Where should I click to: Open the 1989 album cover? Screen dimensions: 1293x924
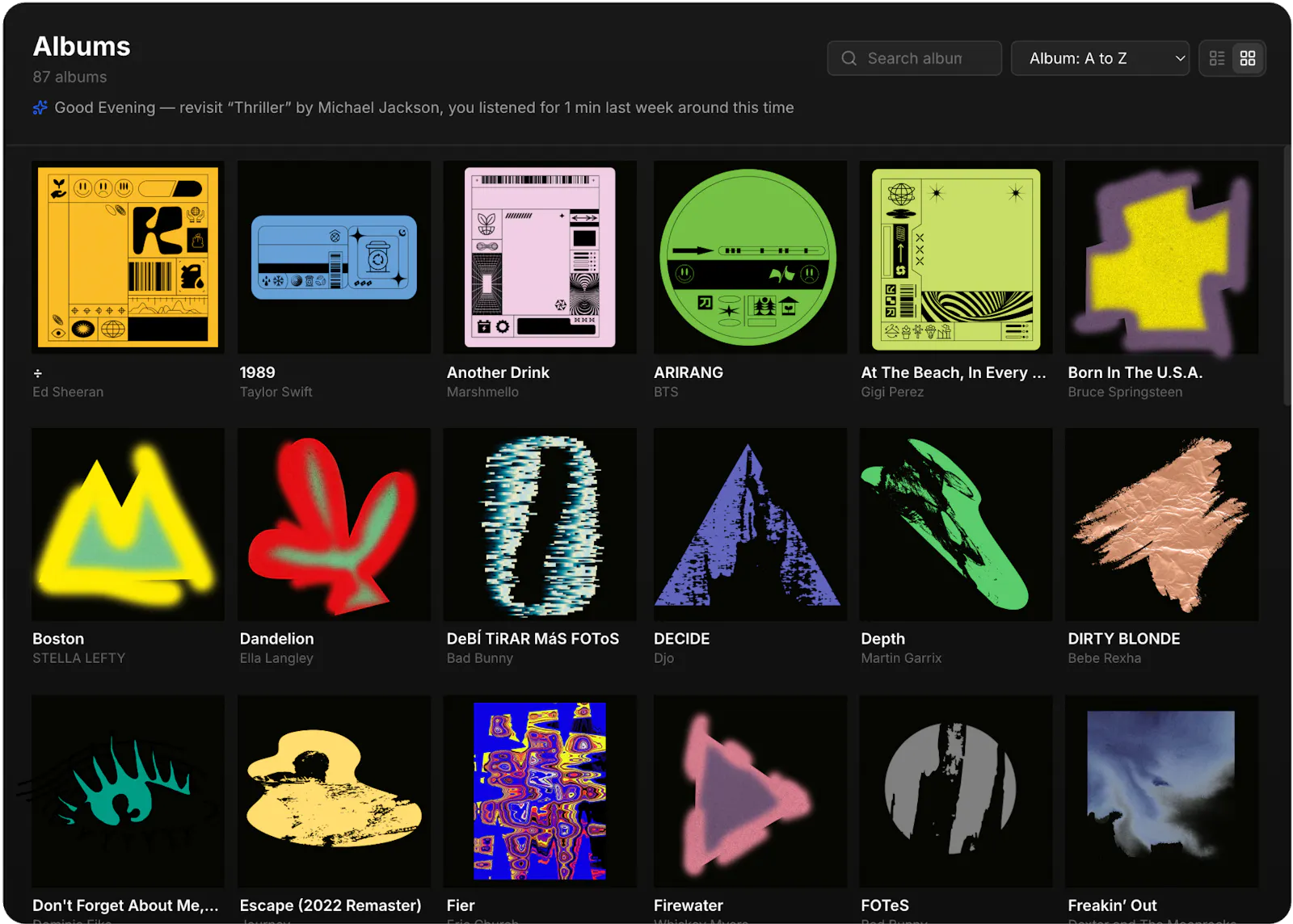[334, 257]
